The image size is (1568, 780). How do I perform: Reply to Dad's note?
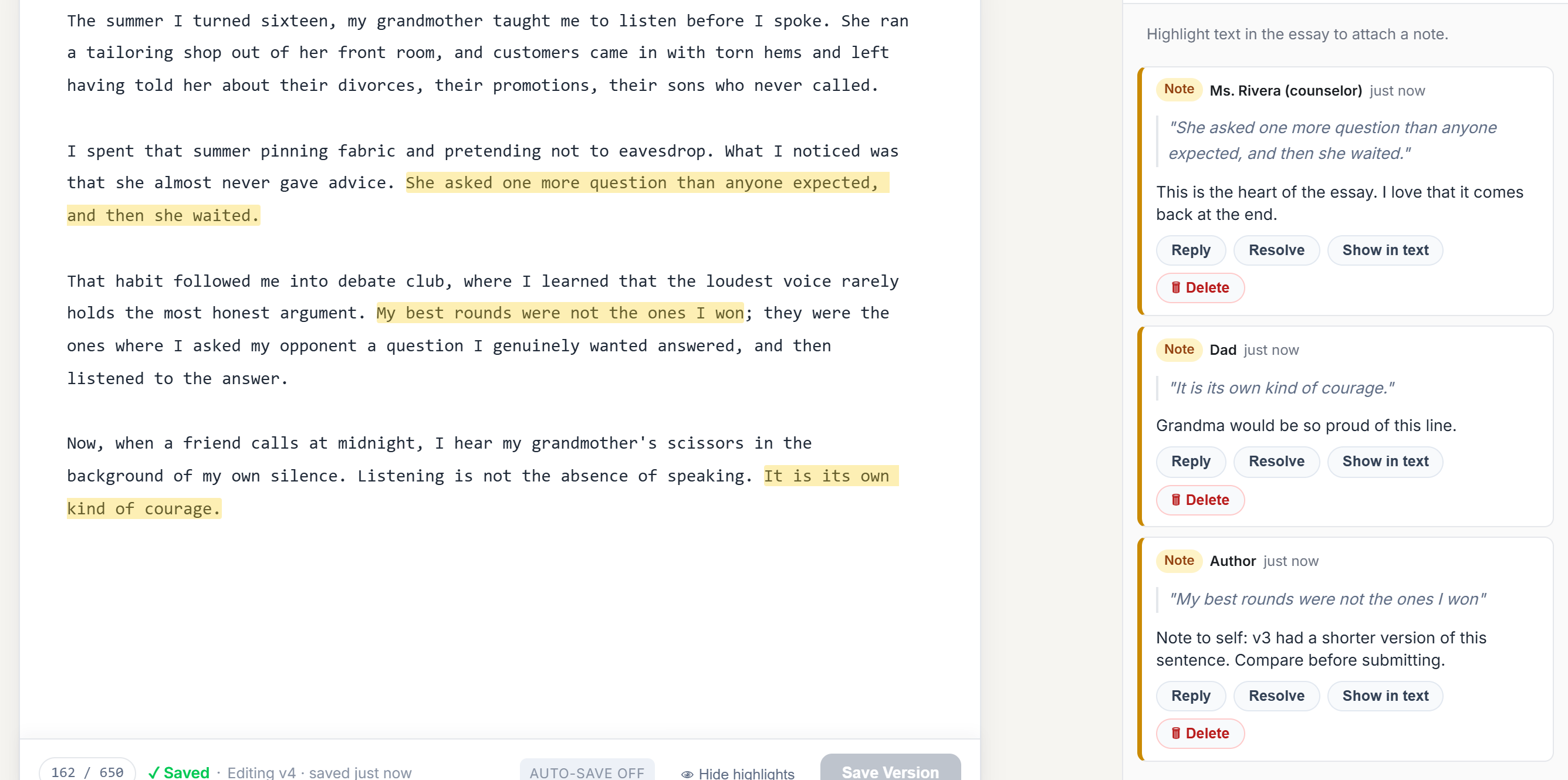click(x=1191, y=461)
